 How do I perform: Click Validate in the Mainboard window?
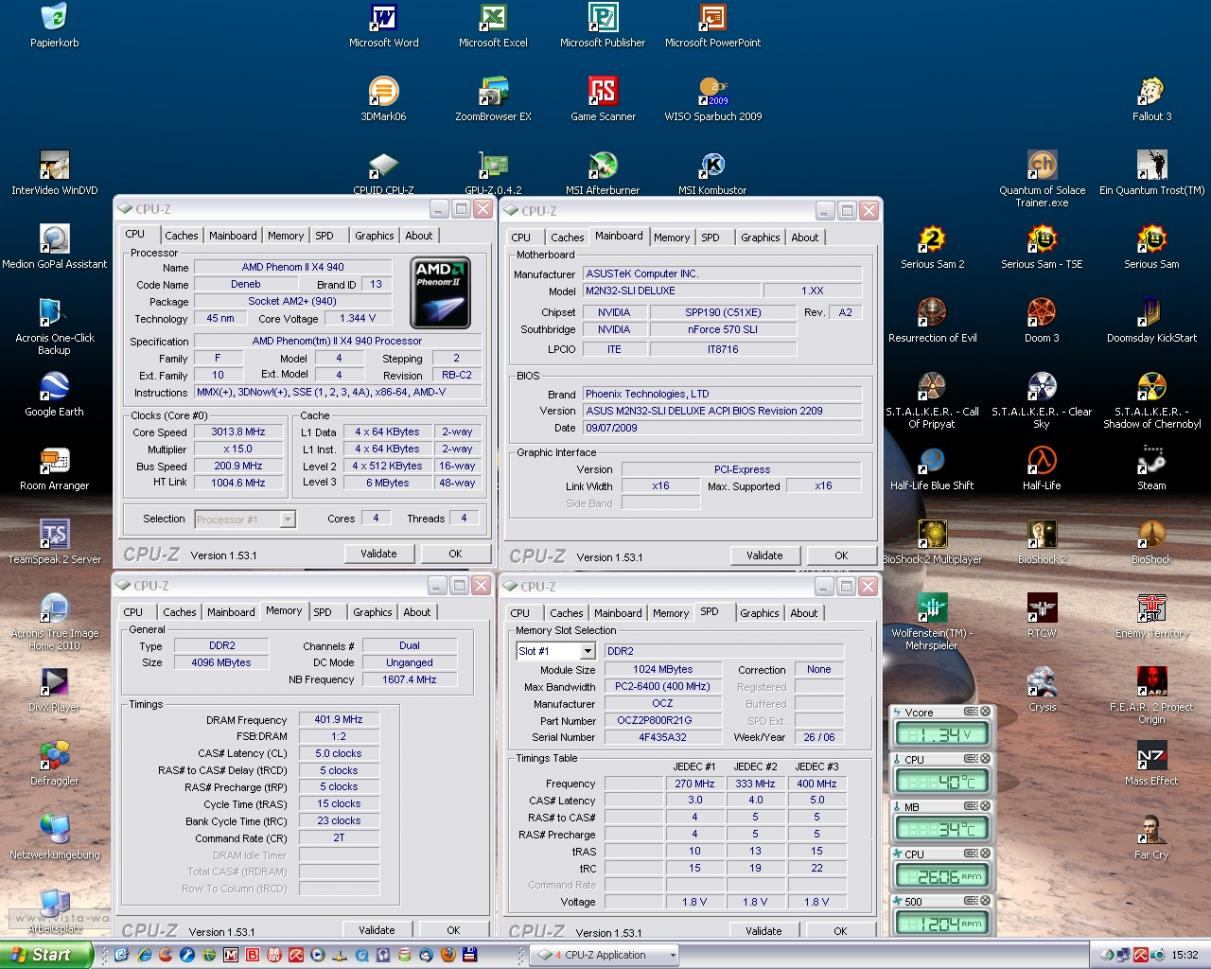[764, 556]
